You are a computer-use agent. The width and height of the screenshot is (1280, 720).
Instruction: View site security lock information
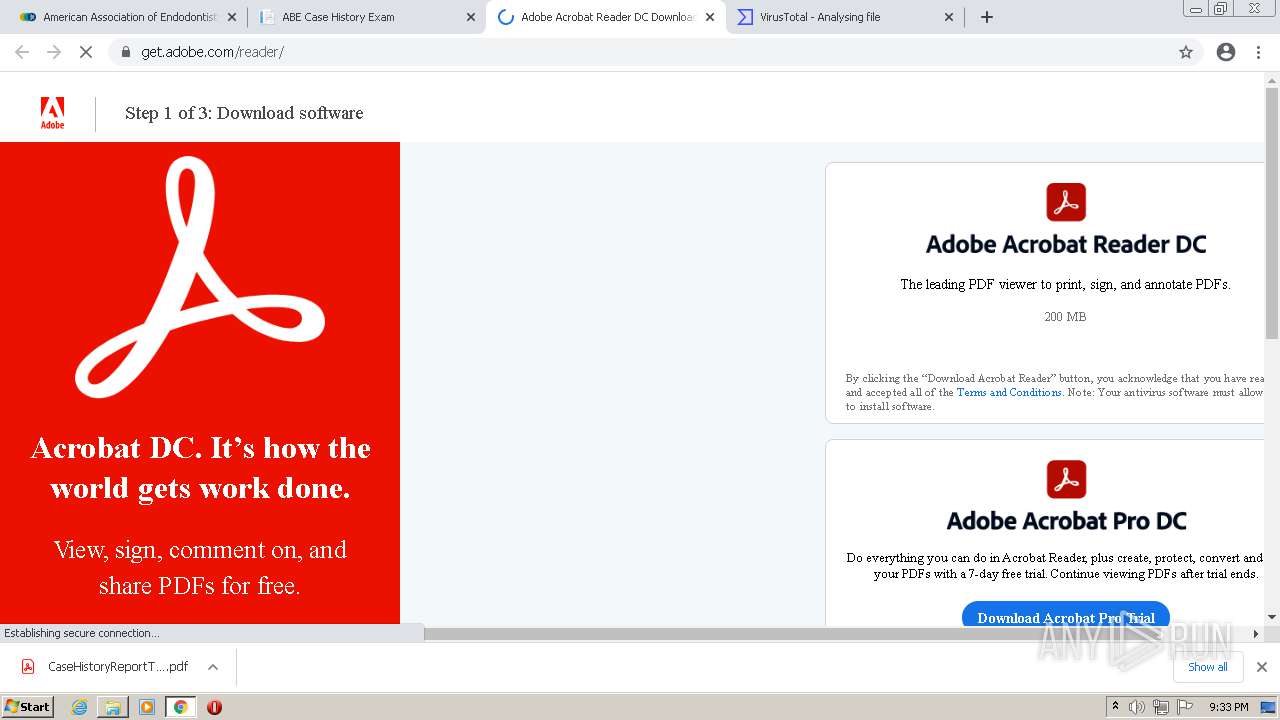(x=125, y=52)
